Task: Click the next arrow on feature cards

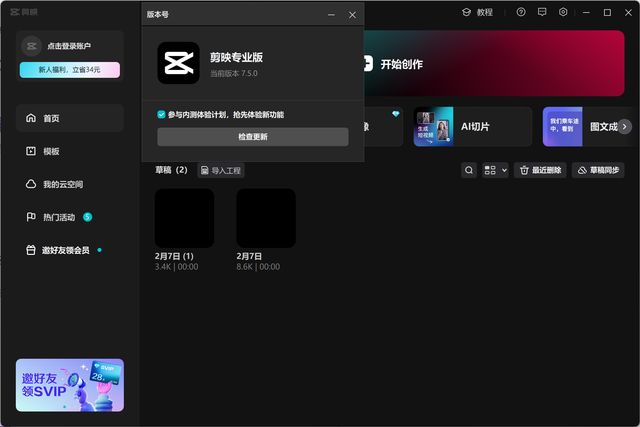Action: pyautogui.click(x=624, y=127)
